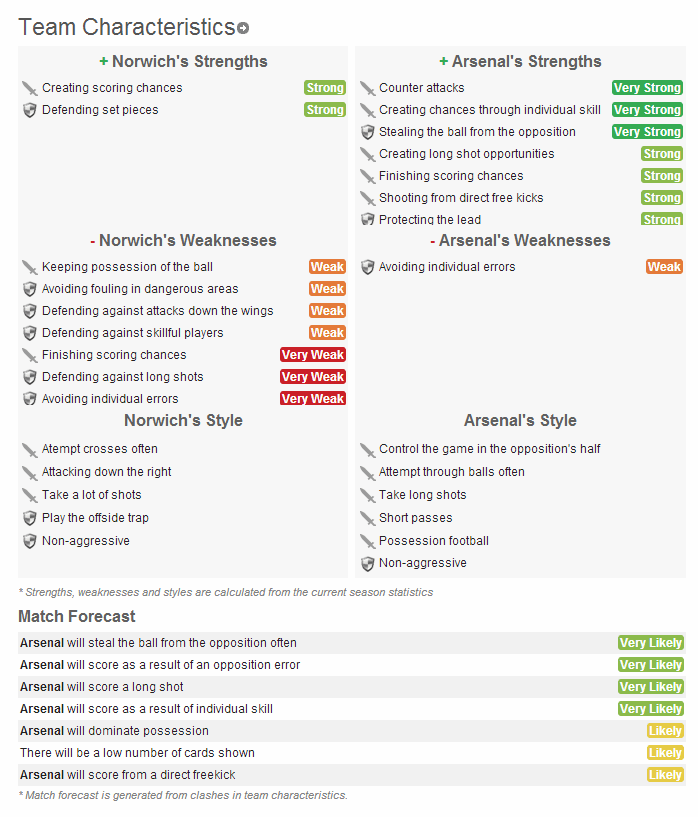
Task: Click Likely badge for Arsenal dominating possession
Action: click(665, 731)
